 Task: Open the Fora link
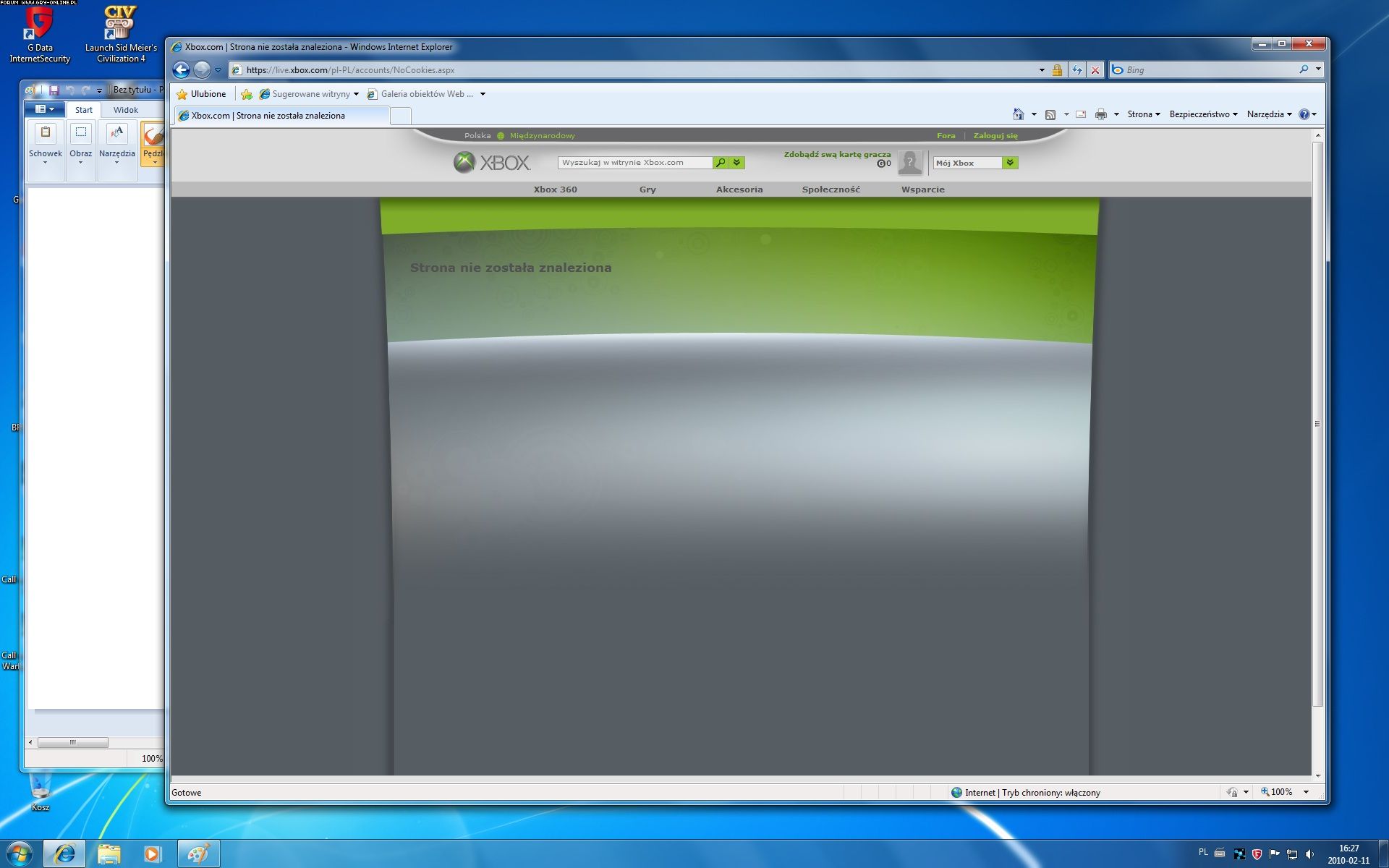(x=946, y=136)
